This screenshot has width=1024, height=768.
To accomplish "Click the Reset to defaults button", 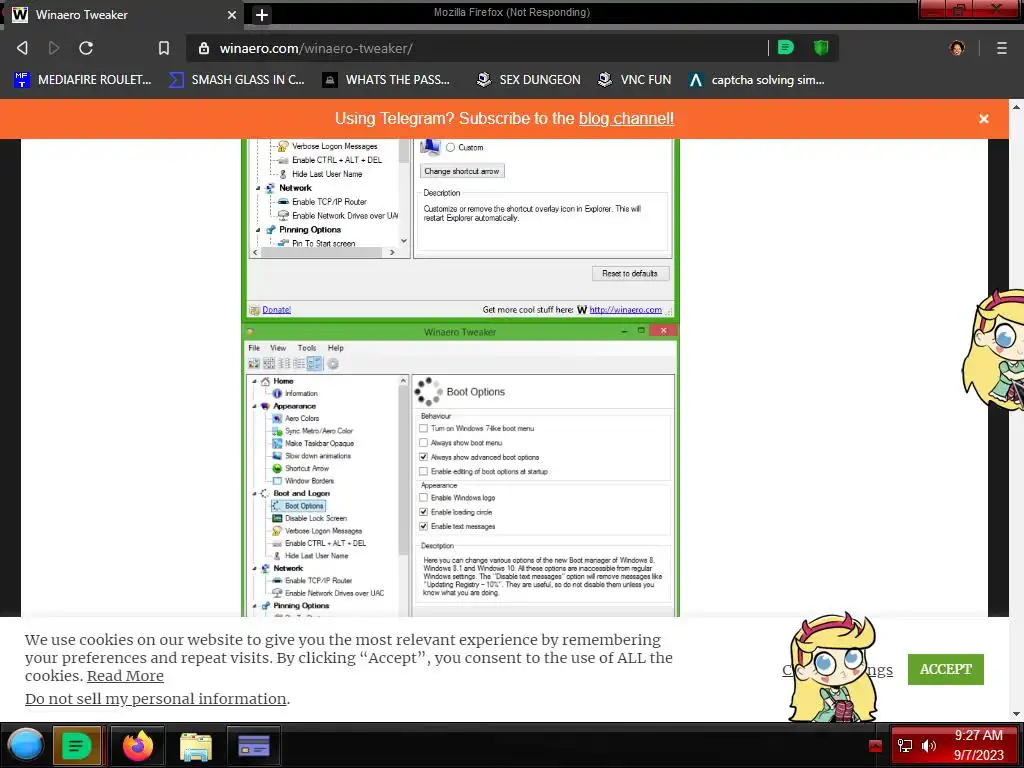I will pyautogui.click(x=630, y=274).
